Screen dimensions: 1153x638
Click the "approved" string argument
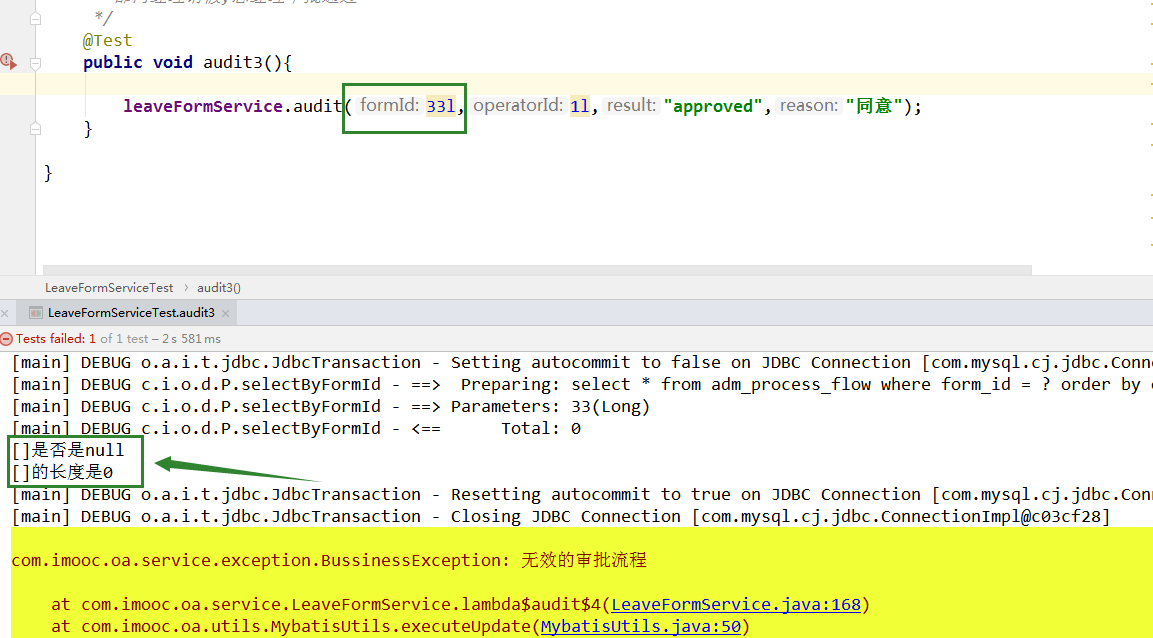click(713, 106)
